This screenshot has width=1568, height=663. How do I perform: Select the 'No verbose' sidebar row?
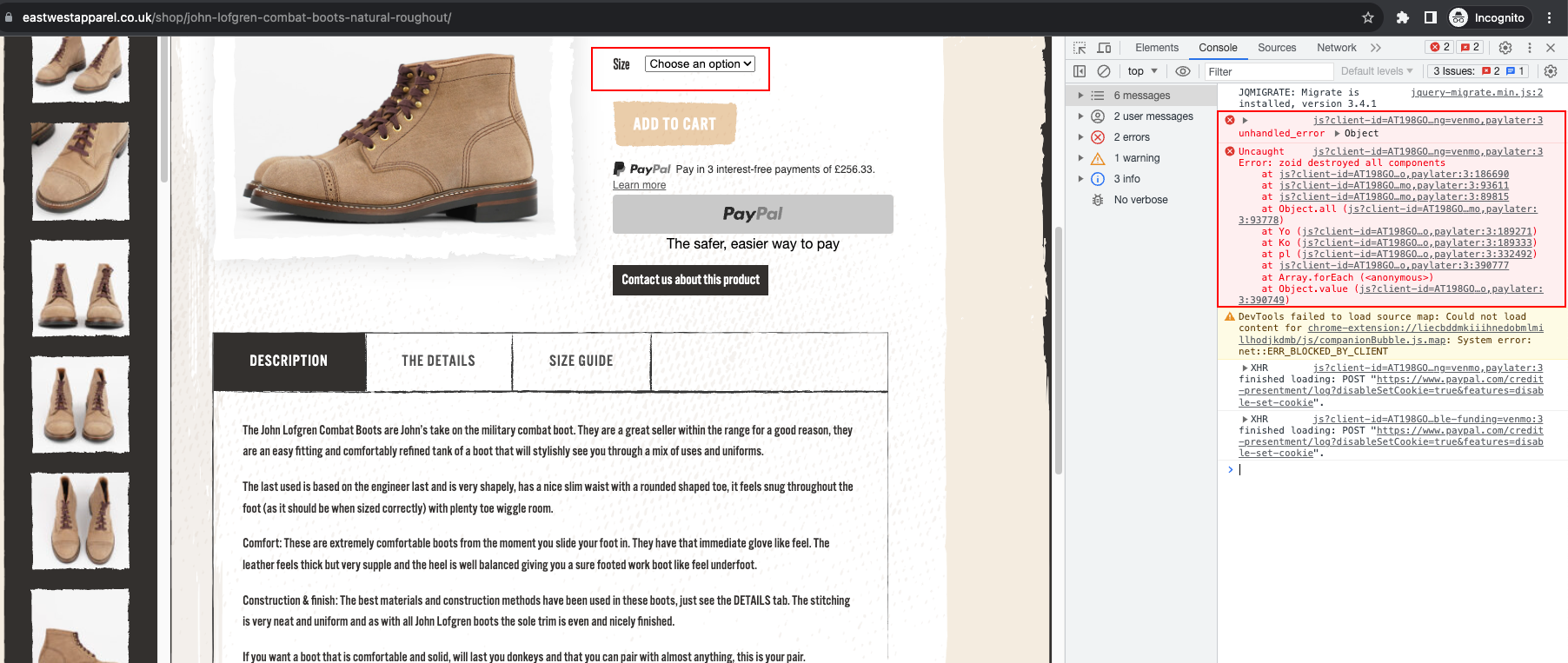(x=1140, y=200)
